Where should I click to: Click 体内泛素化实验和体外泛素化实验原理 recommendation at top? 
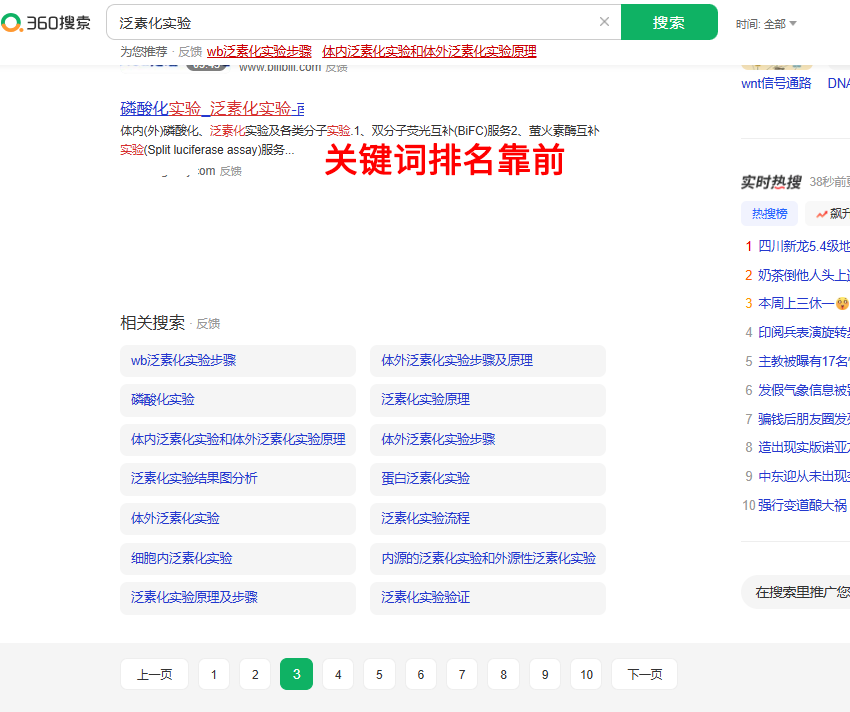(x=429, y=51)
